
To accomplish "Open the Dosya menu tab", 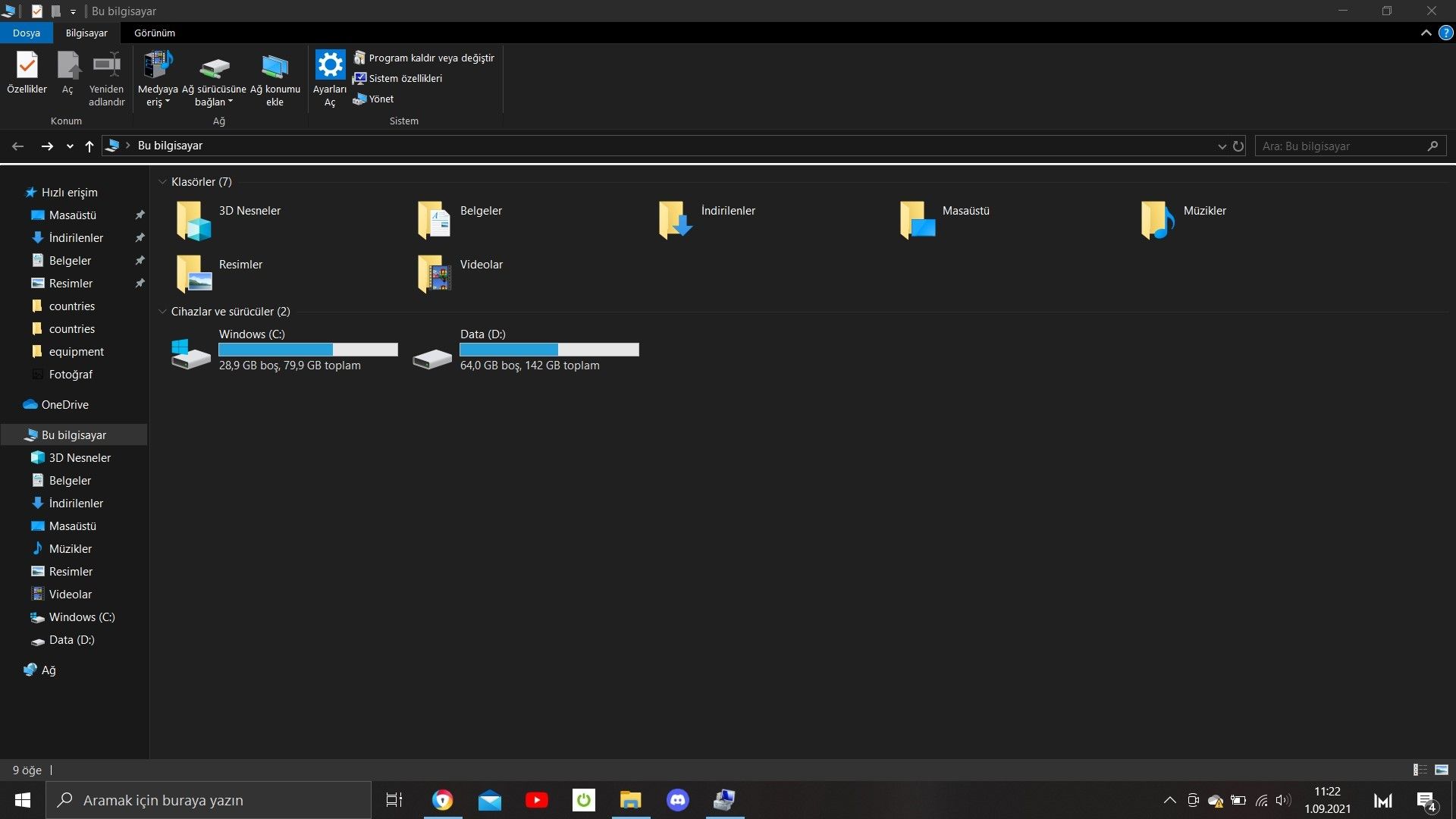I will point(26,33).
